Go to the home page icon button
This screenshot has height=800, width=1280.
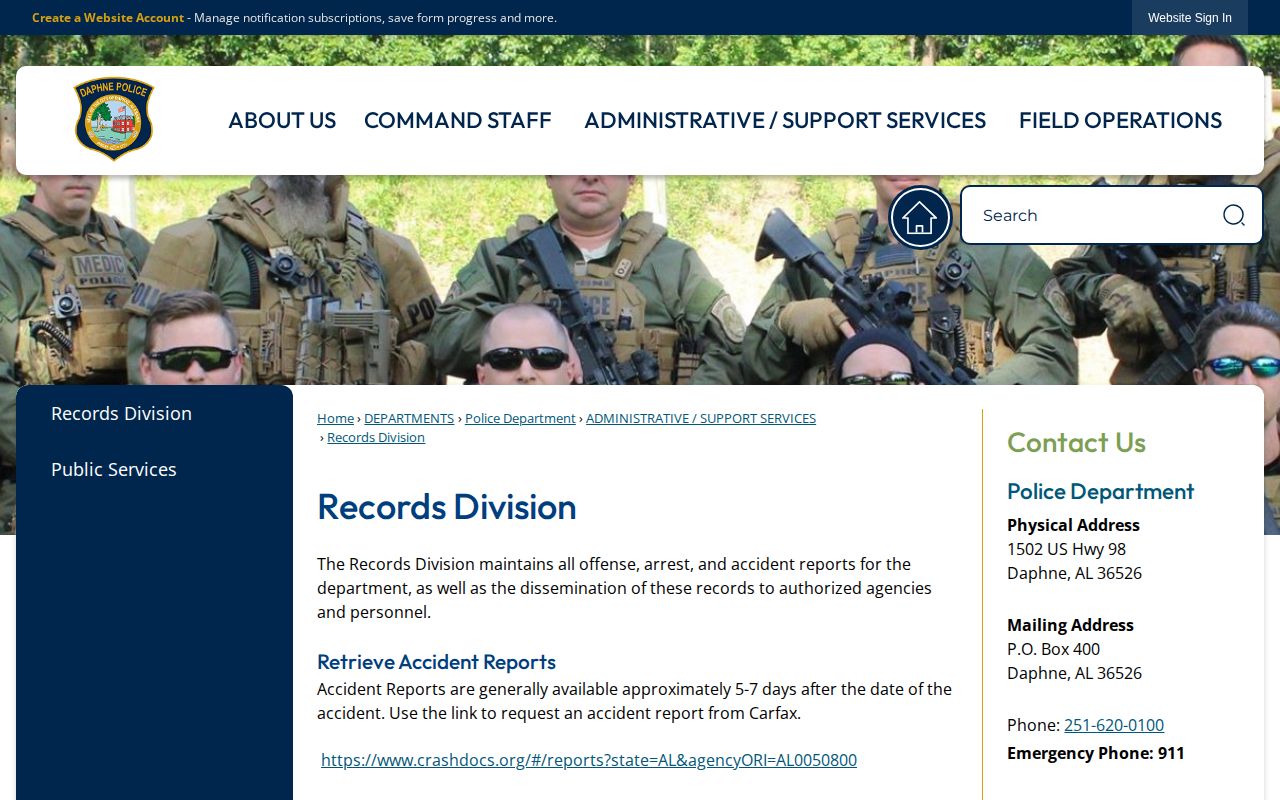[920, 217]
